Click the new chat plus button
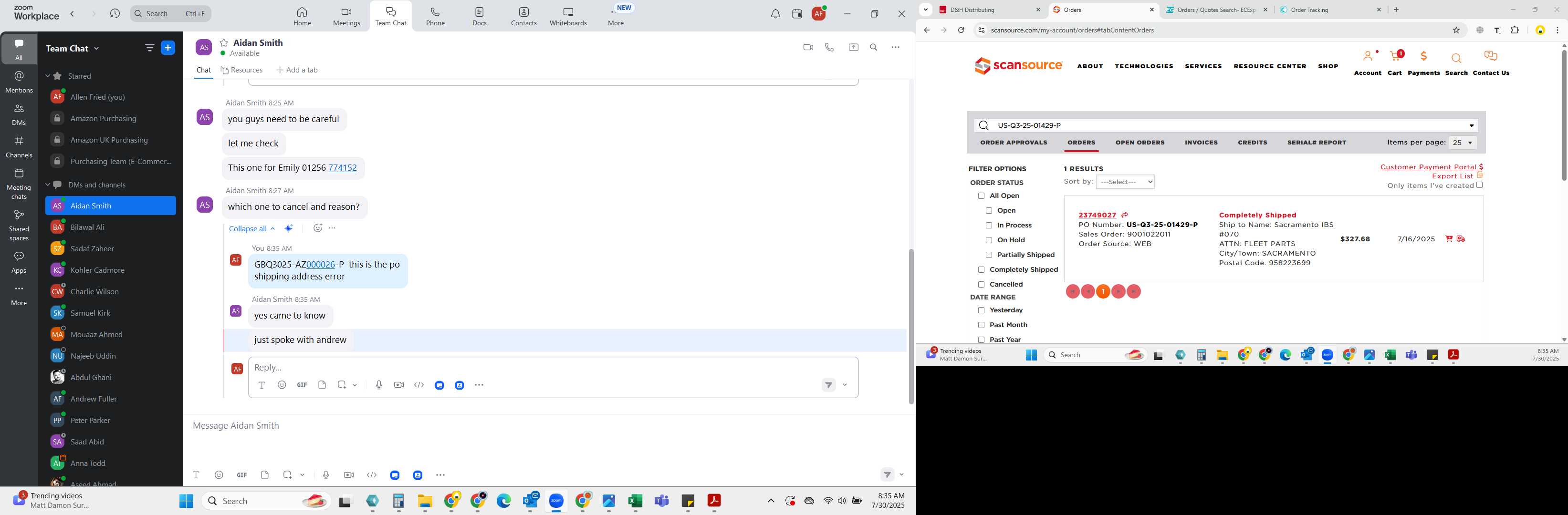The width and height of the screenshot is (1568, 515). tap(168, 48)
